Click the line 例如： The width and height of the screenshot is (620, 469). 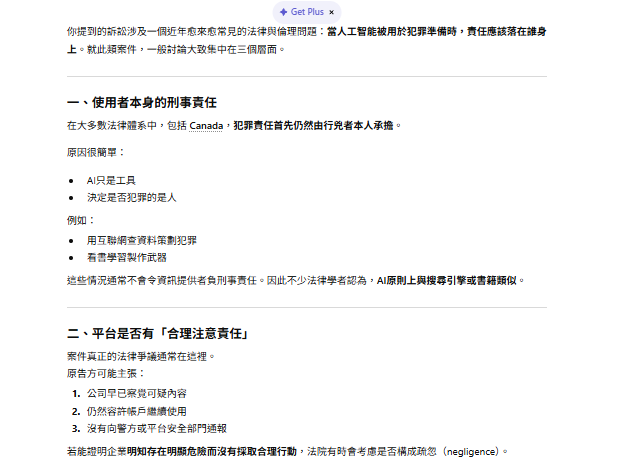coord(81,219)
